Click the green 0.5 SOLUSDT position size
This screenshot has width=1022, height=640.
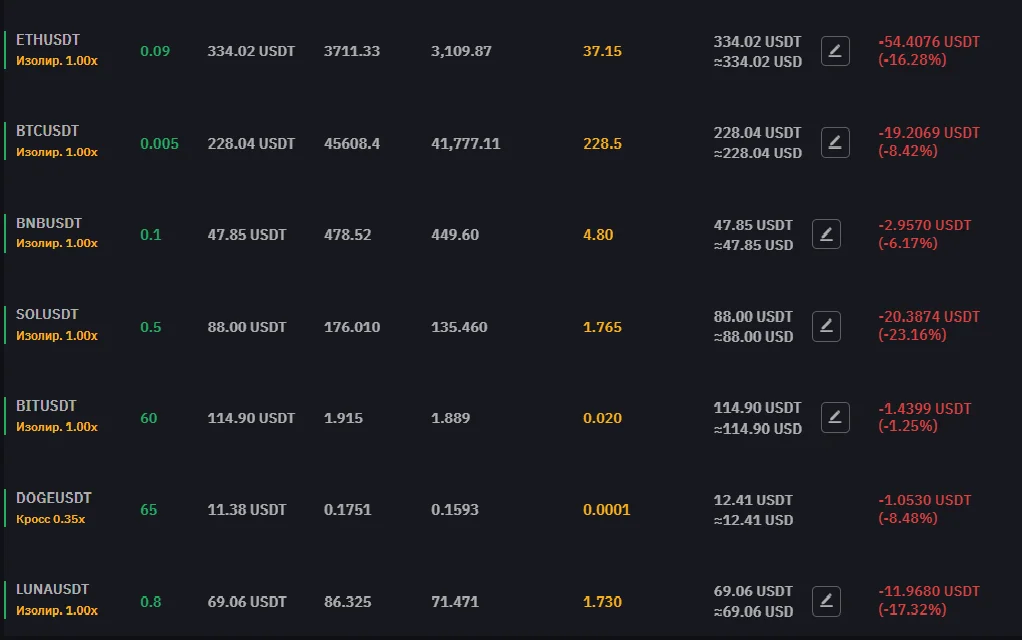[150, 327]
